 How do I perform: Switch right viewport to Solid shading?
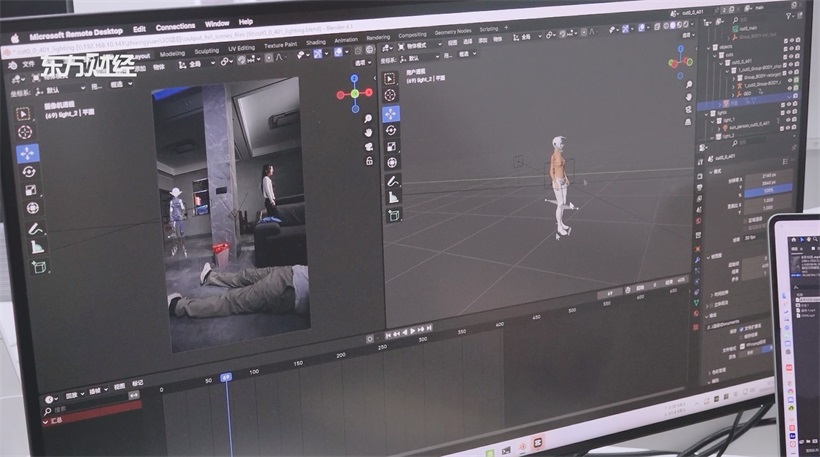point(673,26)
